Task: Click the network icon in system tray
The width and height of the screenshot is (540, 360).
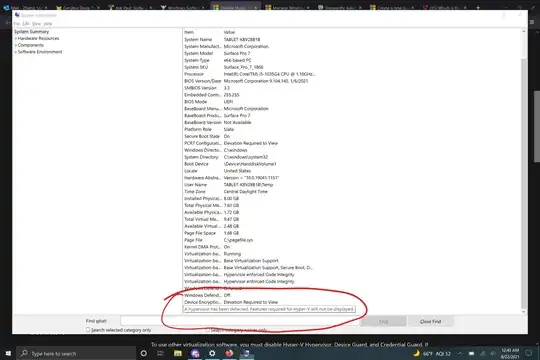Action: [x=482, y=353]
